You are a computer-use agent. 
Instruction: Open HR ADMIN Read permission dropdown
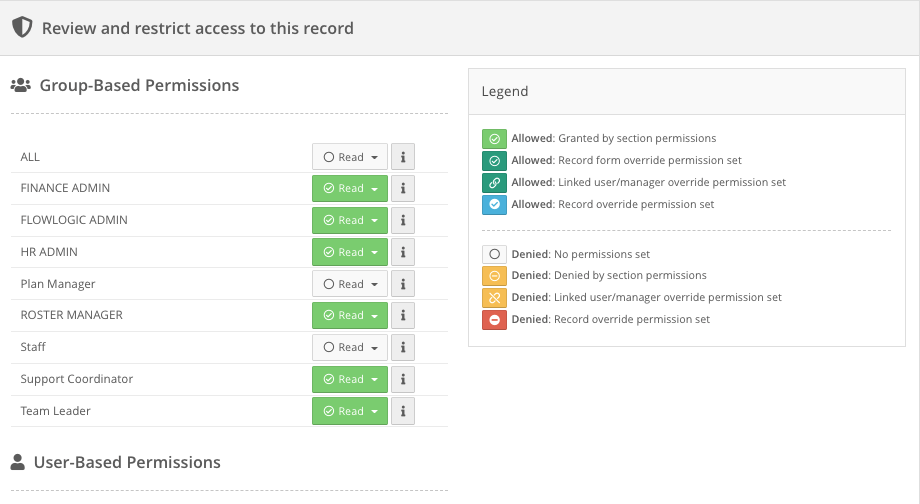click(x=350, y=252)
